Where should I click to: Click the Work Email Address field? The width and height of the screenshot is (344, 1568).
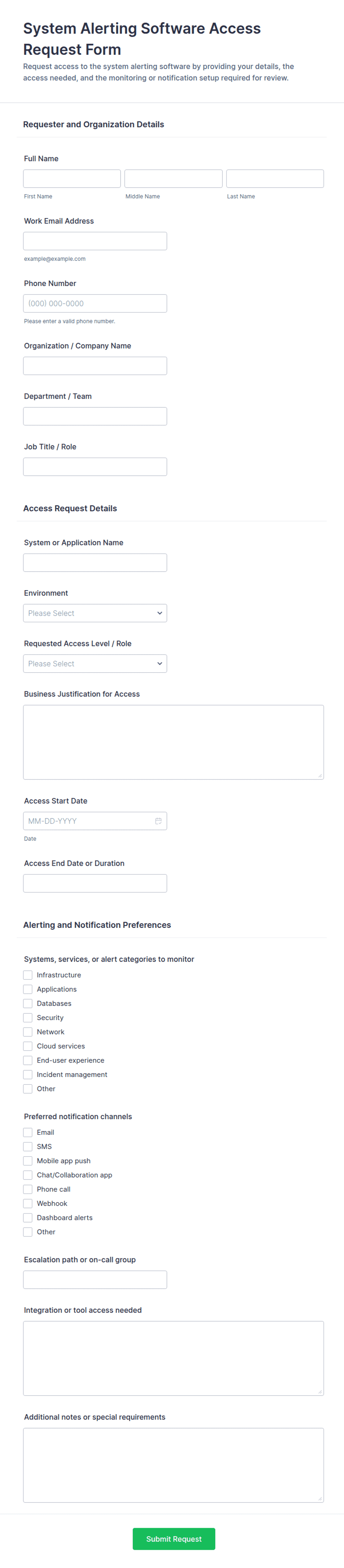point(95,241)
